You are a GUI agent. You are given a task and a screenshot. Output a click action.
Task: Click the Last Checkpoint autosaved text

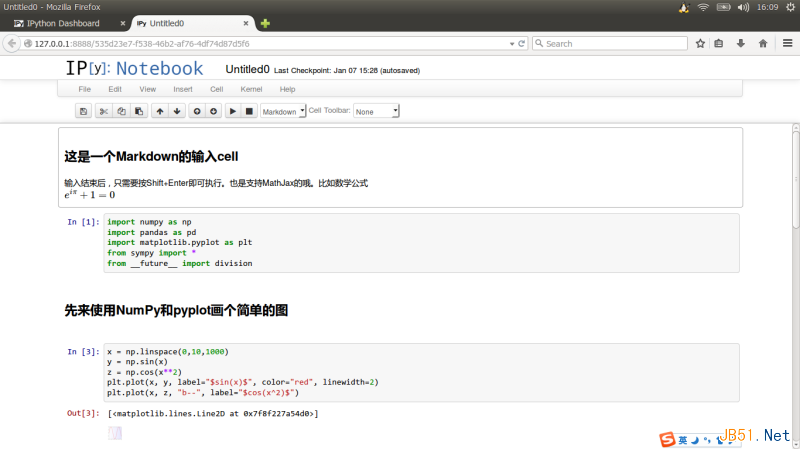[347, 70]
